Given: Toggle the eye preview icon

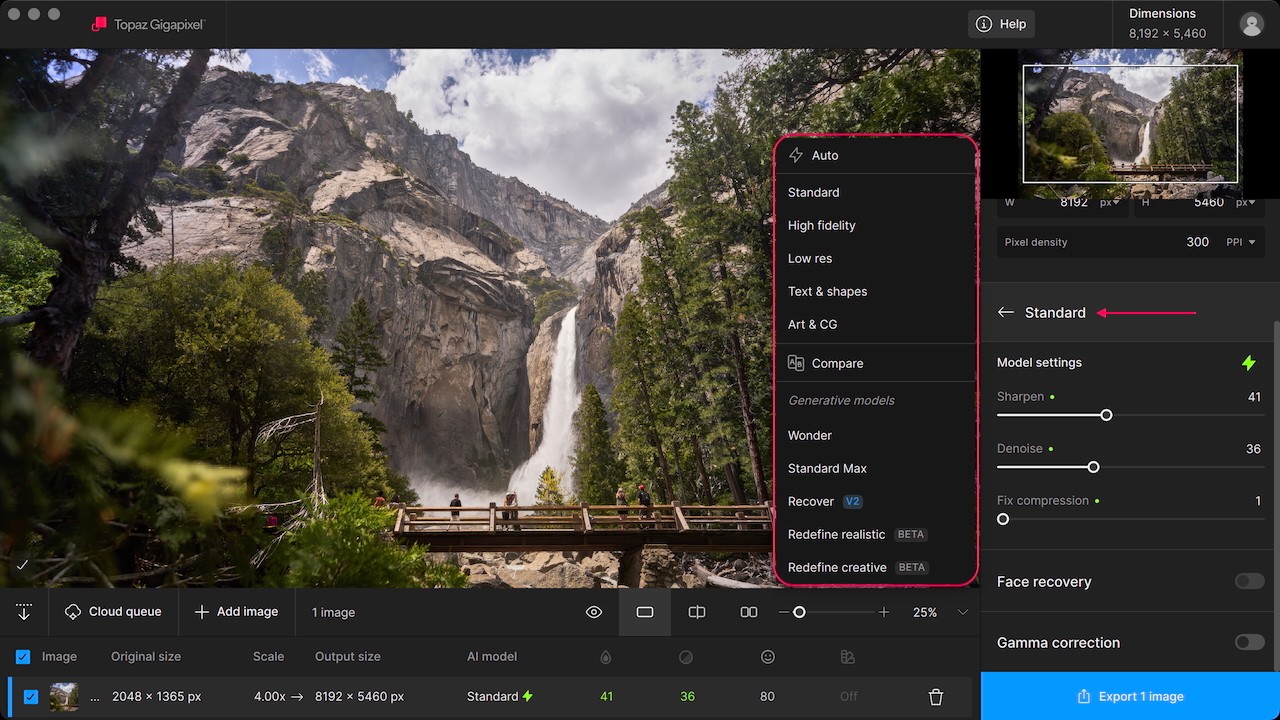Looking at the screenshot, I should [x=594, y=612].
